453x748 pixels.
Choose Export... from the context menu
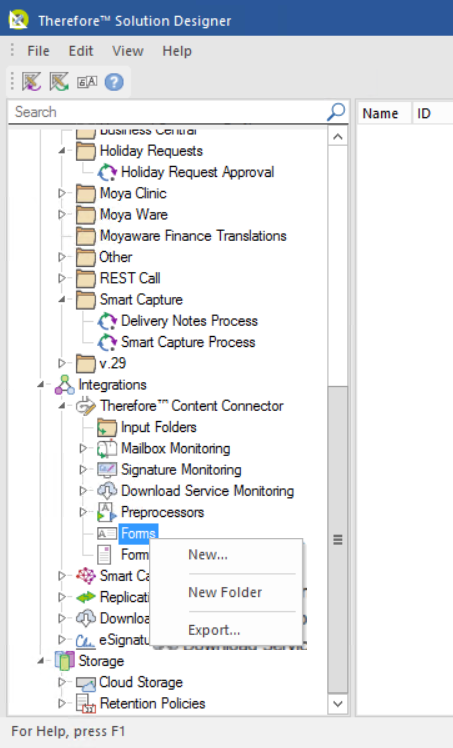pyautogui.click(x=226, y=630)
